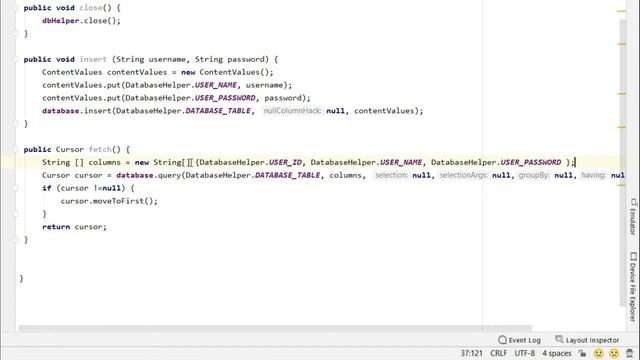Click USER_PASSWORD in the columns array line
Screen dimensions: 640x360
(531, 162)
